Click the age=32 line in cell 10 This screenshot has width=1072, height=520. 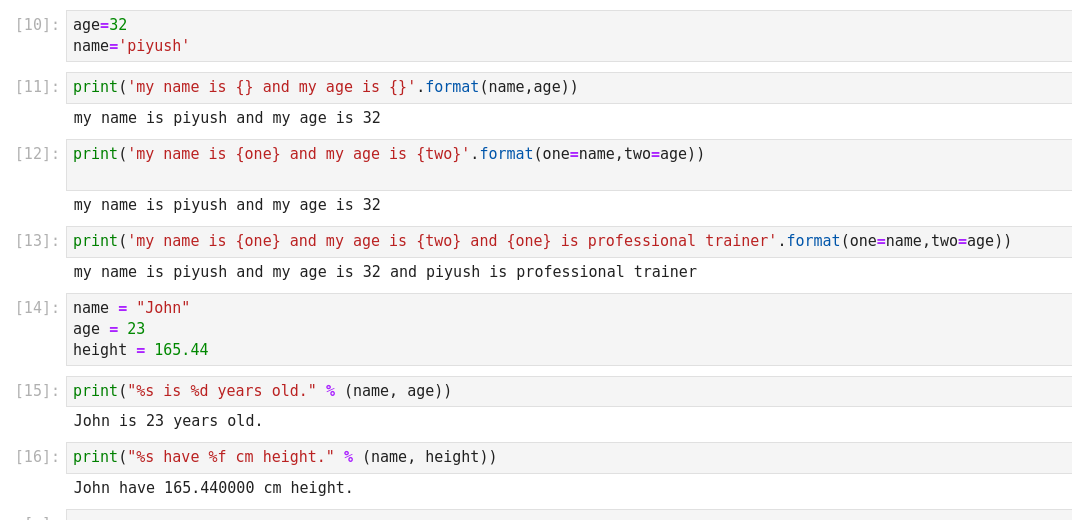tap(100, 25)
